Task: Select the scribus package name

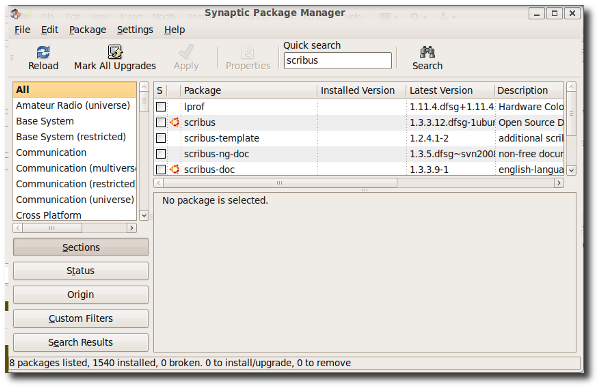Action: point(200,122)
